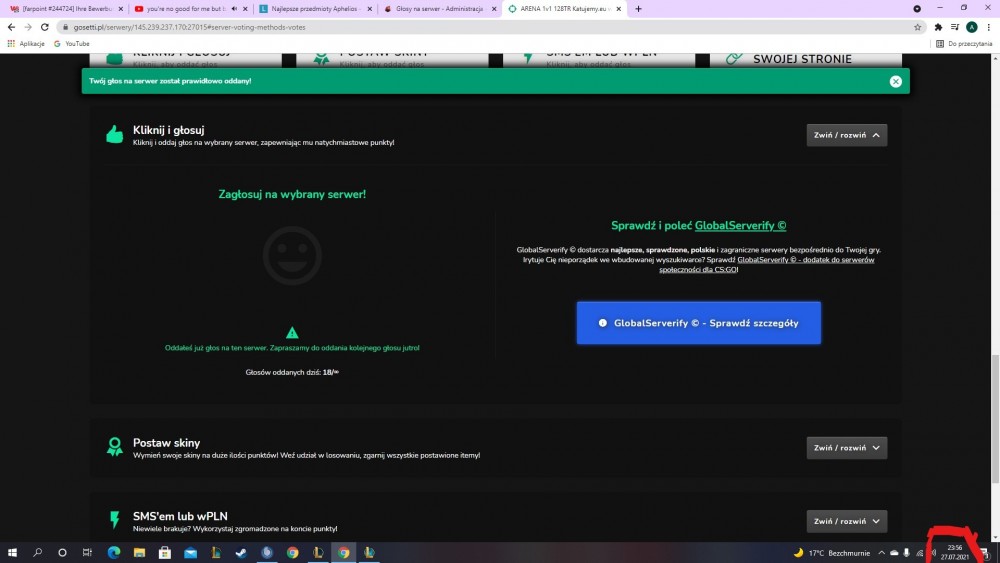Open Steam from the taskbar
Screen dimensions: 1000x563
(x=241, y=552)
